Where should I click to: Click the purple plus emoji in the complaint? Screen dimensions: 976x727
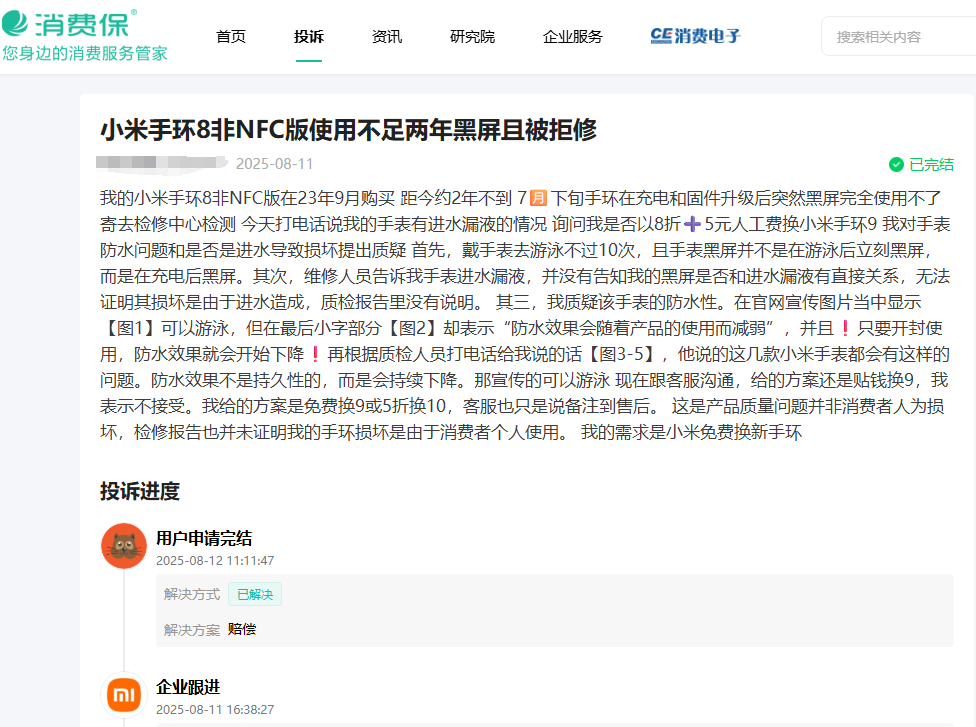pos(692,224)
